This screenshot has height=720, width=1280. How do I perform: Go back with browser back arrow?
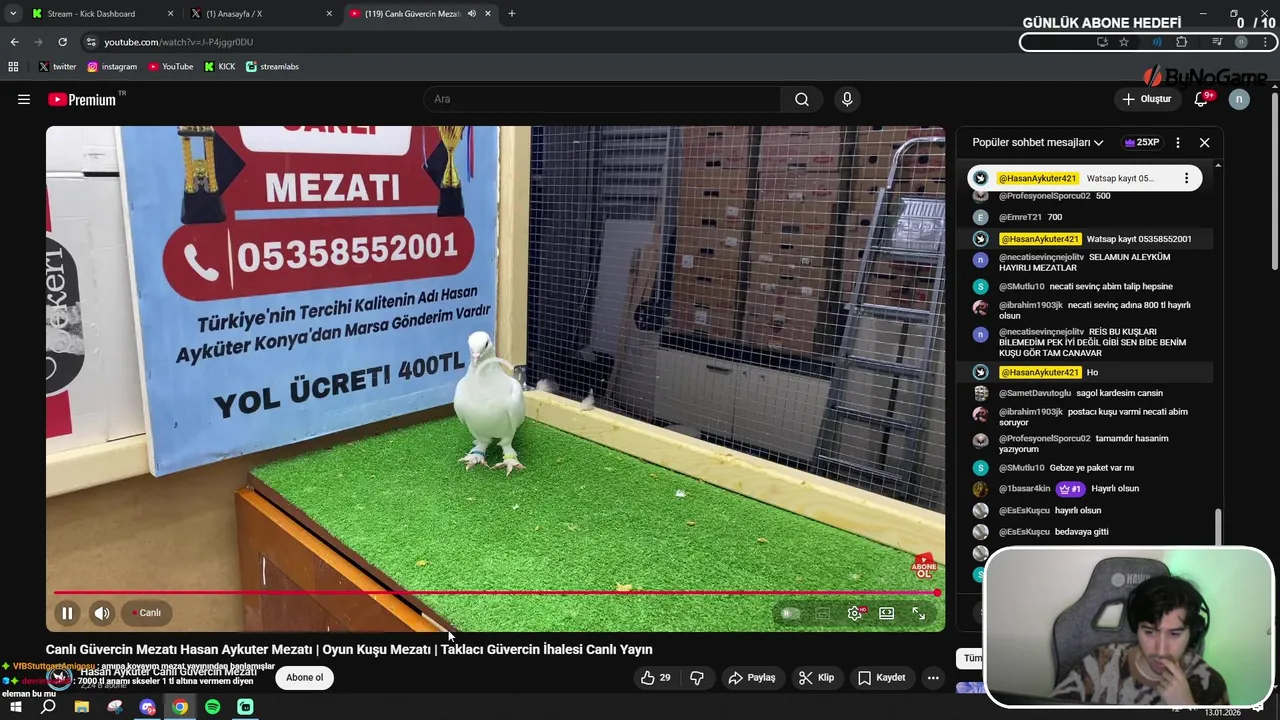coord(14,42)
